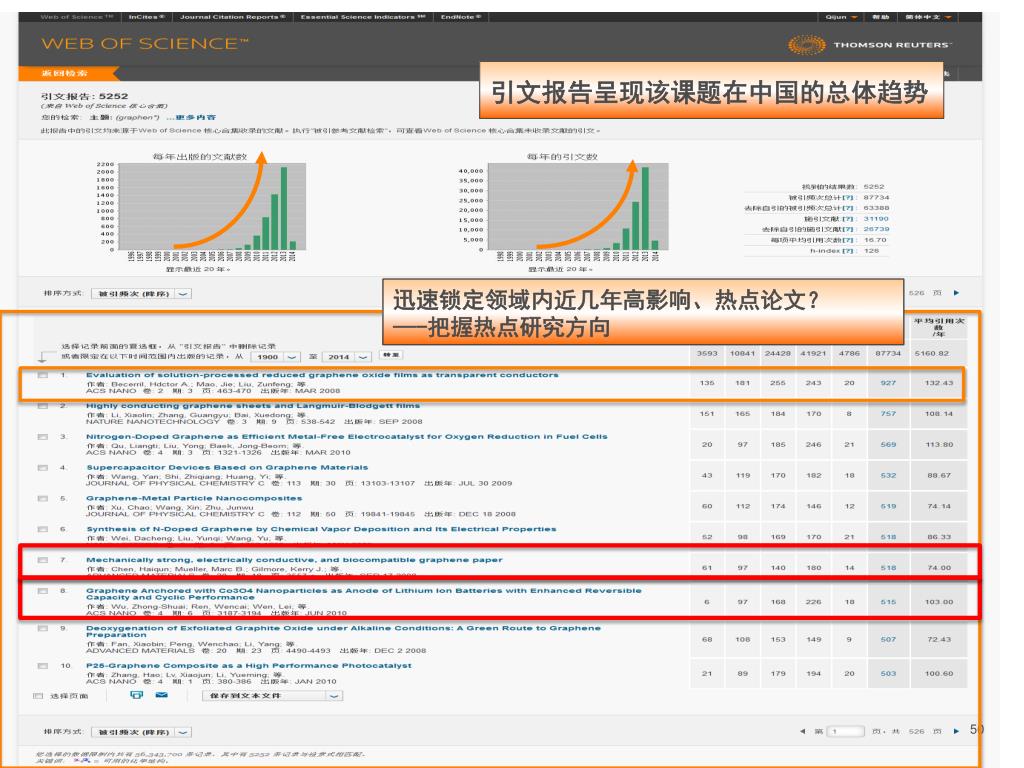
Task: Click the WEB OF SCIENCE logo
Action: pyautogui.click(x=145, y=44)
